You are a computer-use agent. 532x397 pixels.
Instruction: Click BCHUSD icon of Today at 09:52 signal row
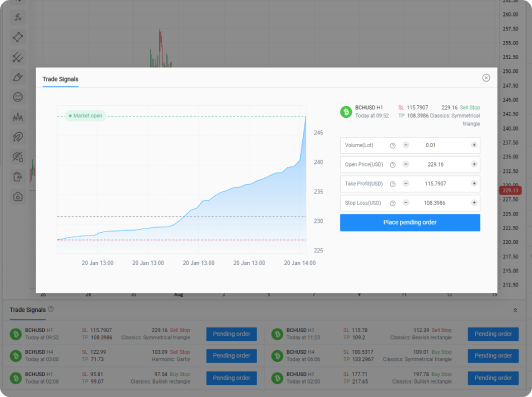point(16,334)
